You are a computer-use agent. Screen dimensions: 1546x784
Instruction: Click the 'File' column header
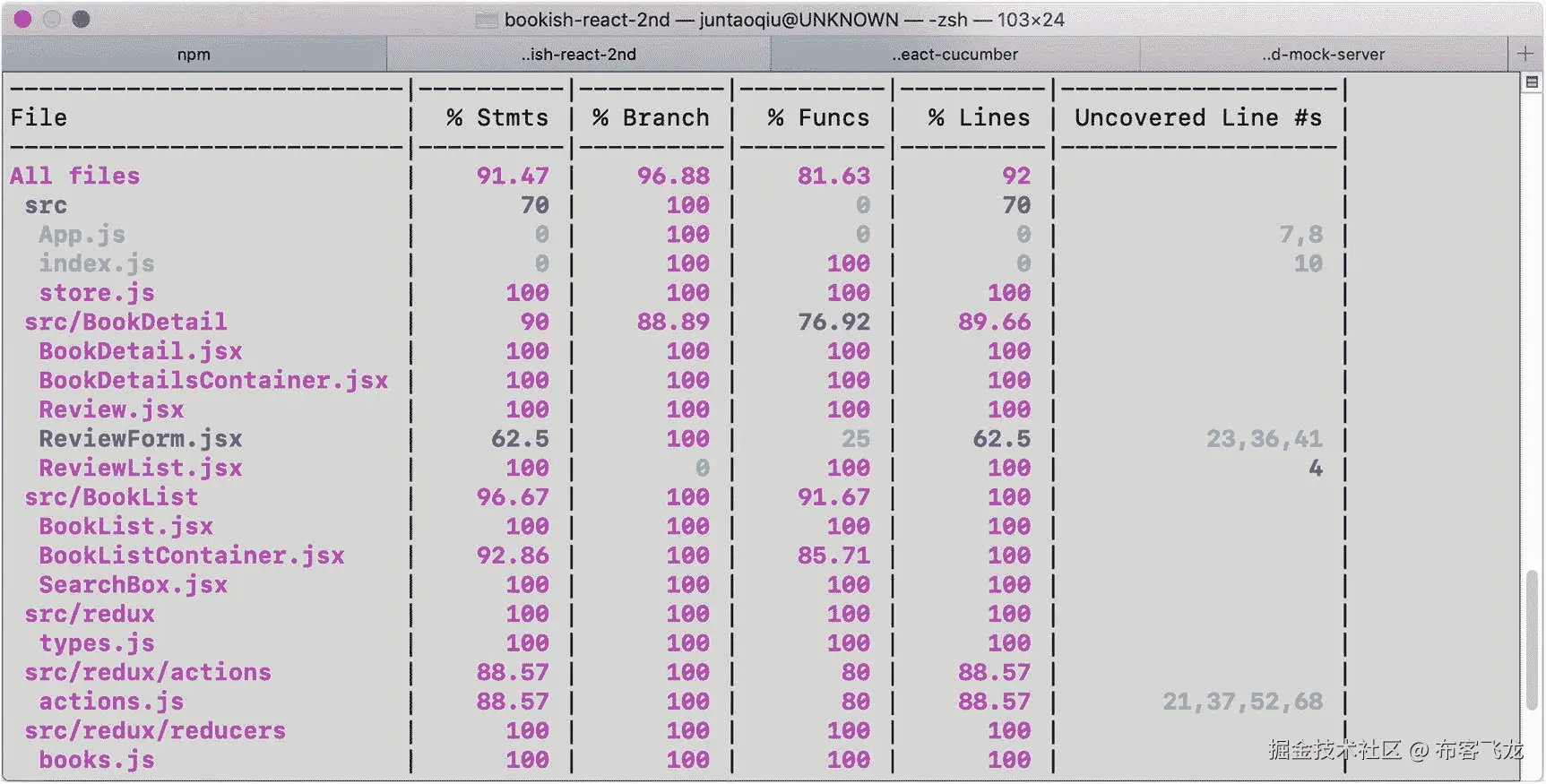tap(39, 117)
